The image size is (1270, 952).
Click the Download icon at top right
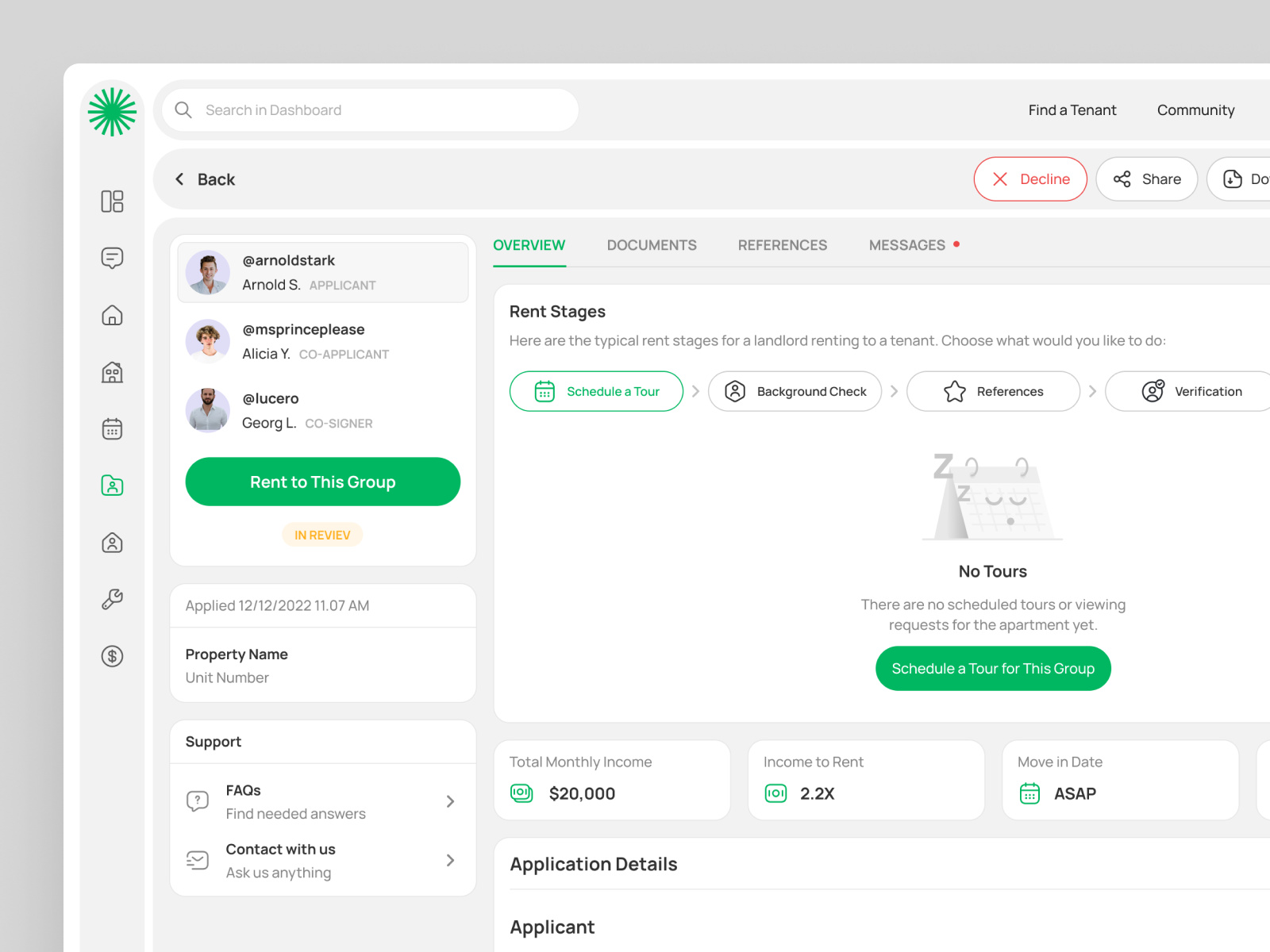(x=1233, y=179)
